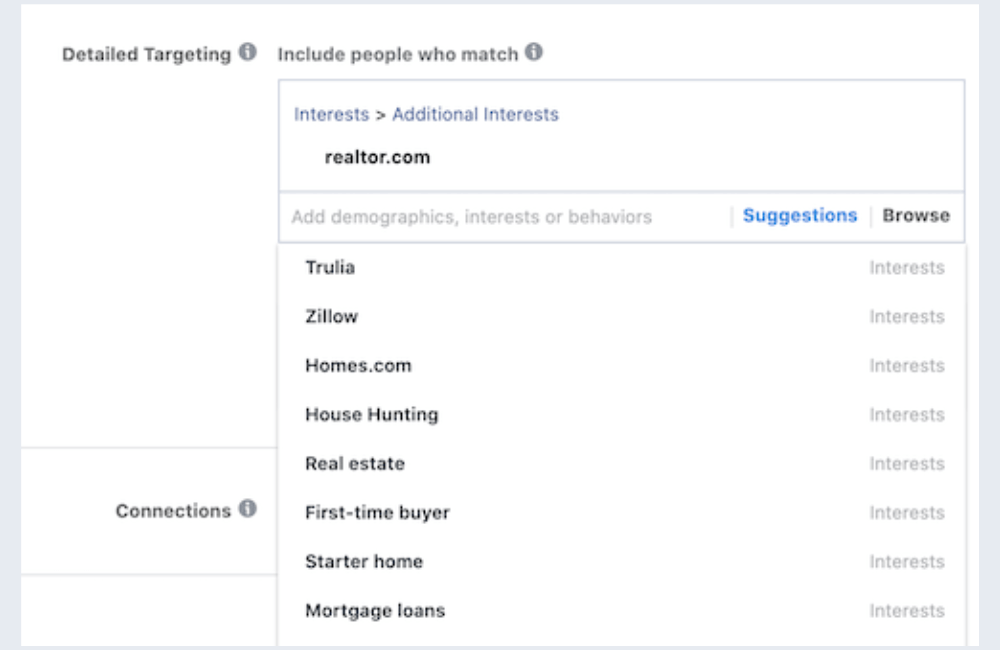Click the realtor.com selected interest
This screenshot has height=650, width=1000.
[377, 156]
